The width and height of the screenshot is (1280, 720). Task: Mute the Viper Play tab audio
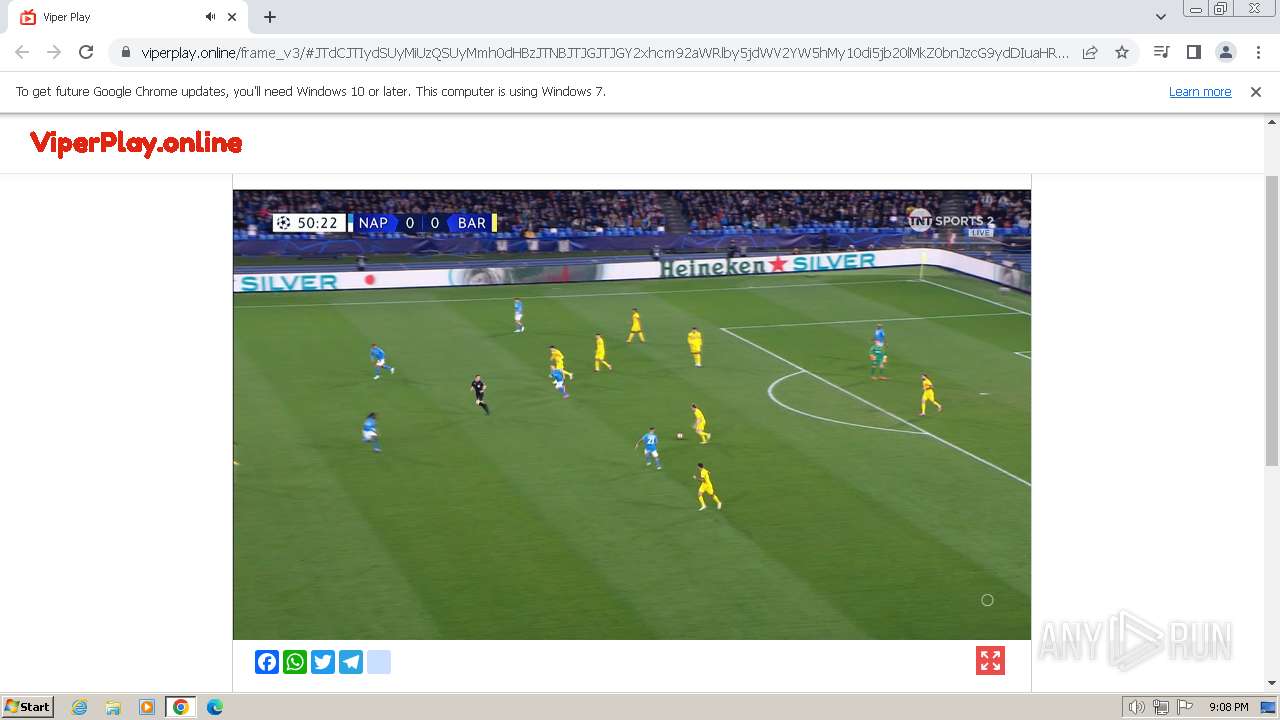[211, 17]
